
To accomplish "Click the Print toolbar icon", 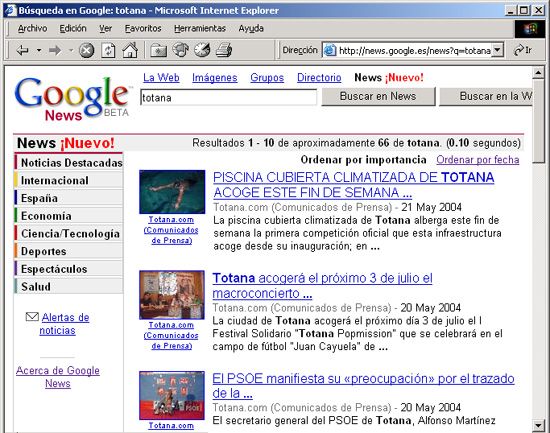I will tap(224, 50).
